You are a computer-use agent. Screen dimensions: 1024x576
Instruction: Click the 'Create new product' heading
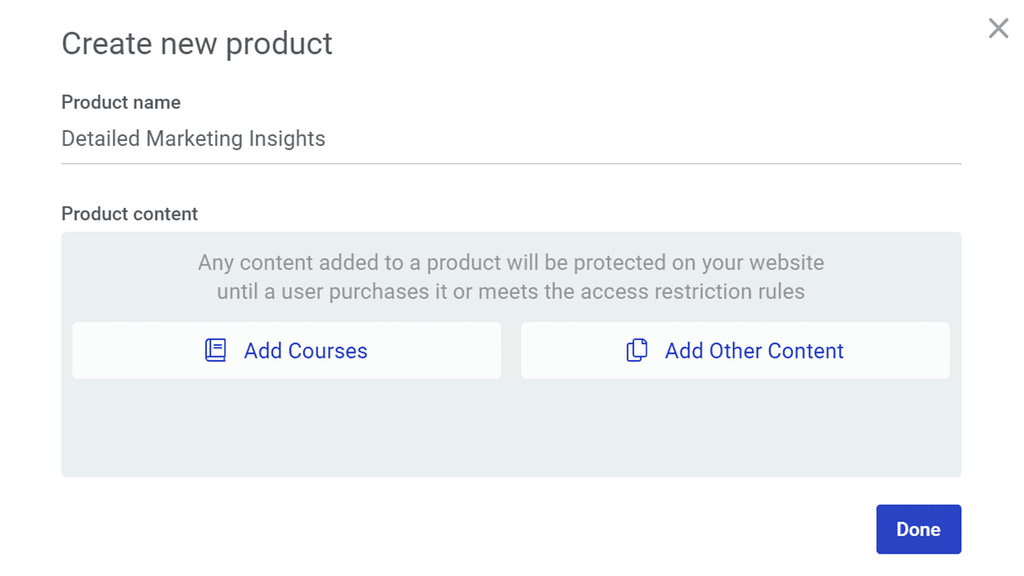click(x=197, y=44)
